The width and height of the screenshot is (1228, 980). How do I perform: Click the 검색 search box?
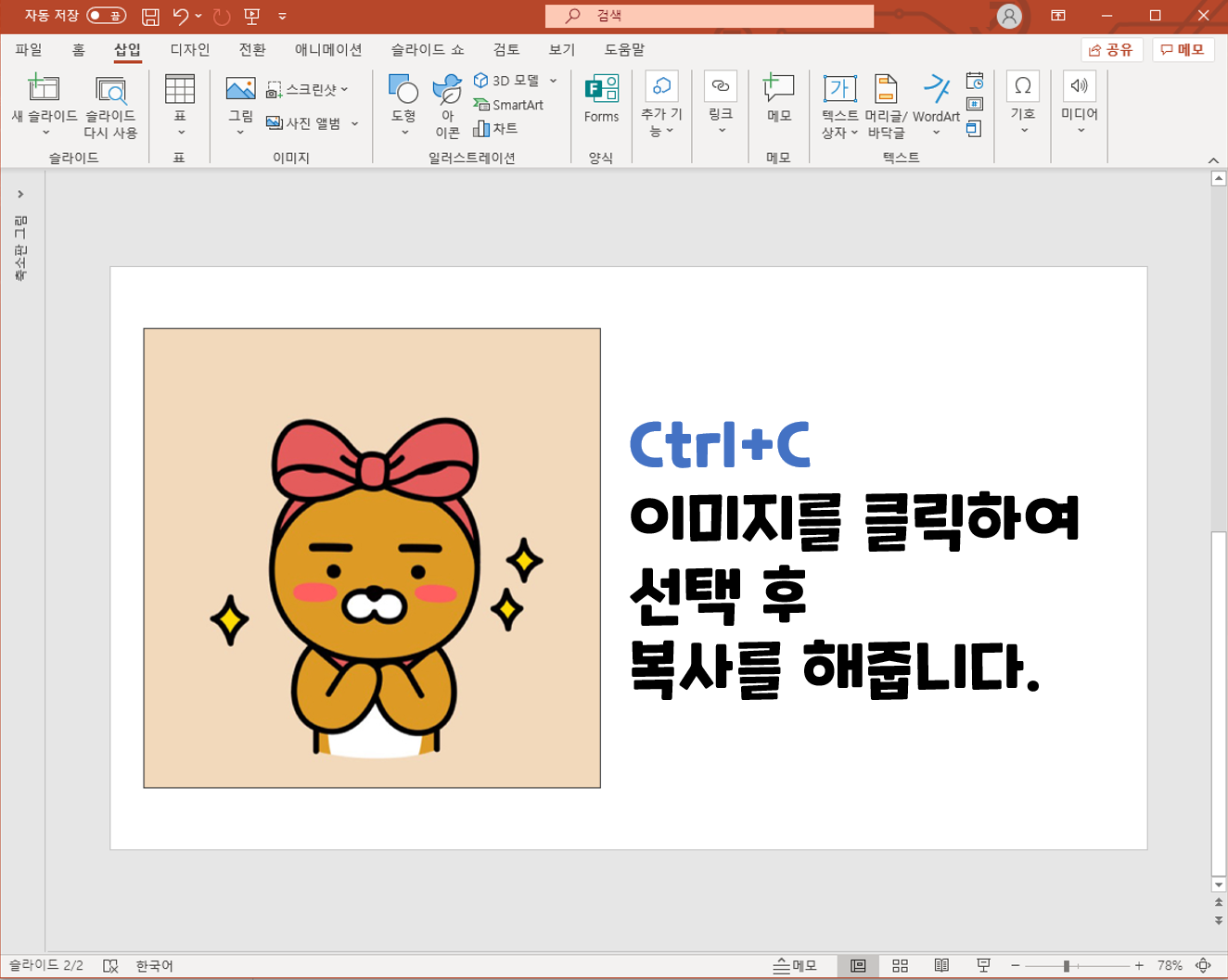(x=710, y=16)
